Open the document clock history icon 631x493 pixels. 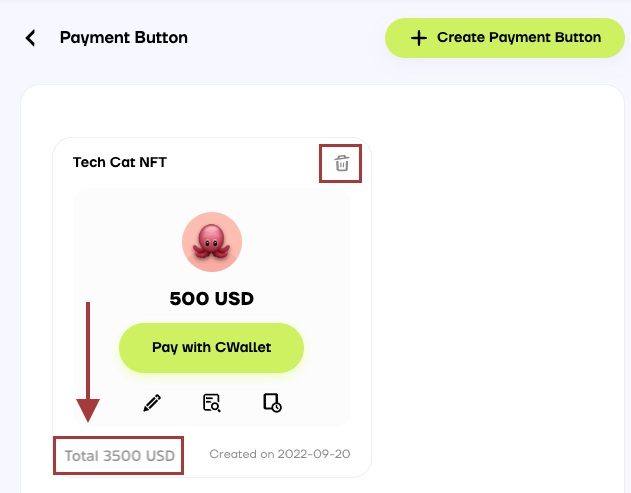point(272,403)
